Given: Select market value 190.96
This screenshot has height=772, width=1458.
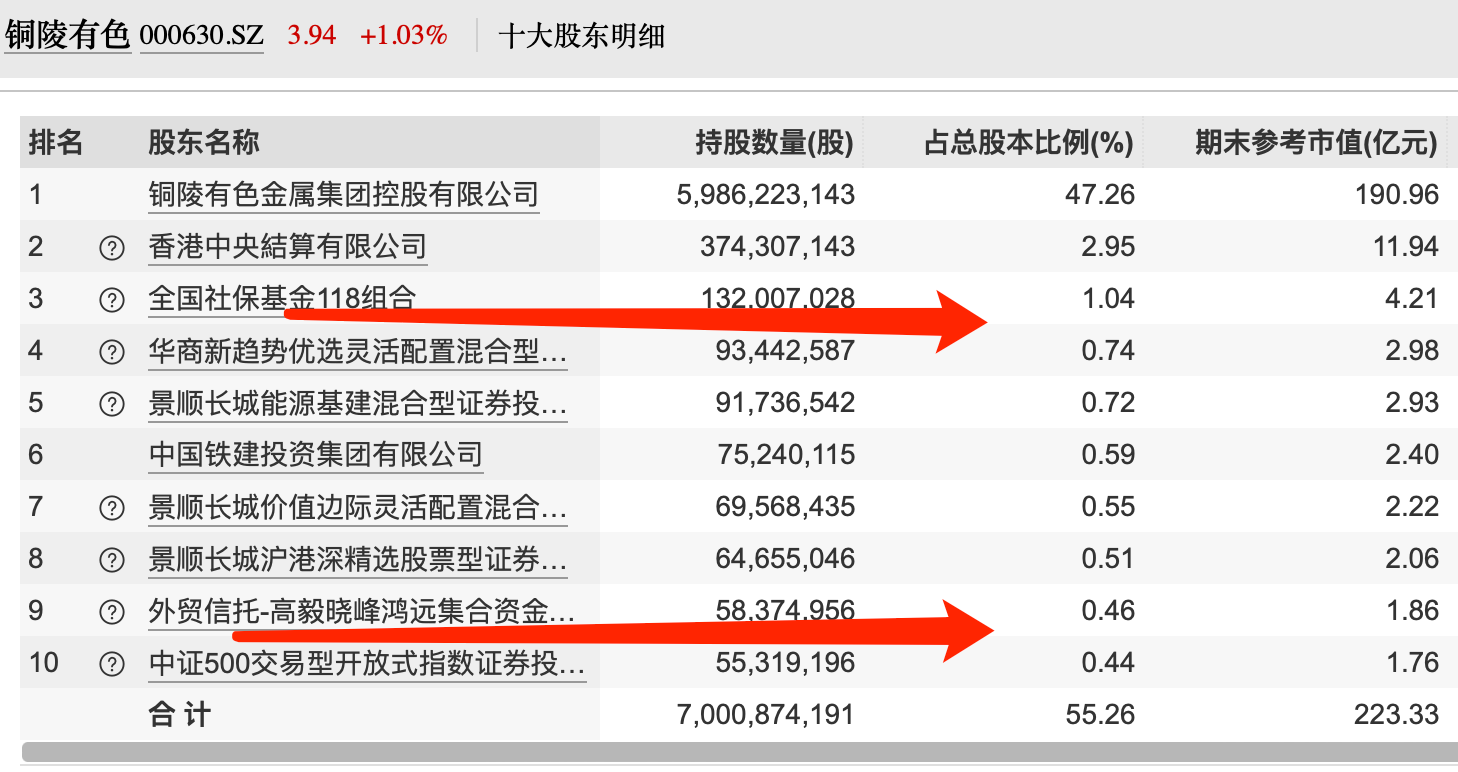Looking at the screenshot, I should 1397,194.
